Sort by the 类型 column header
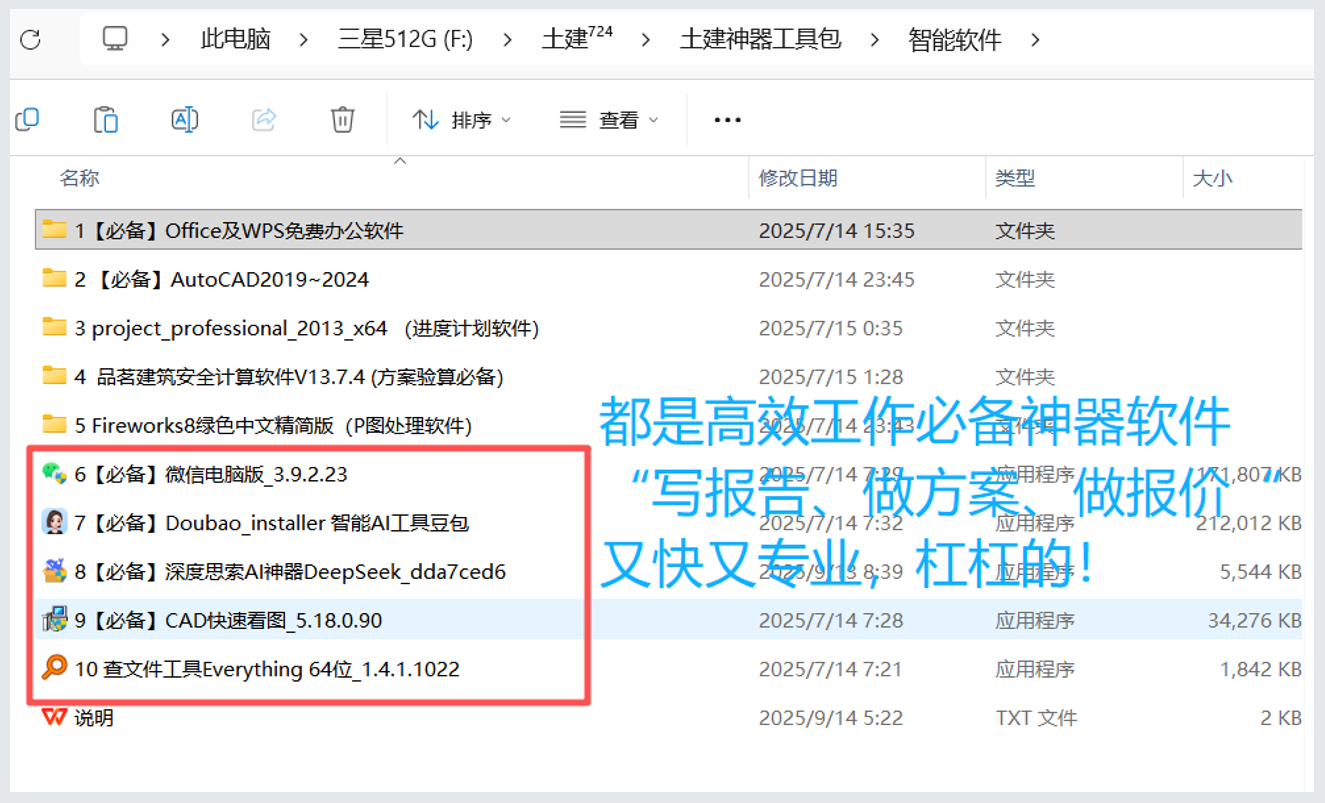The height and width of the screenshot is (803, 1325). coord(1015,178)
